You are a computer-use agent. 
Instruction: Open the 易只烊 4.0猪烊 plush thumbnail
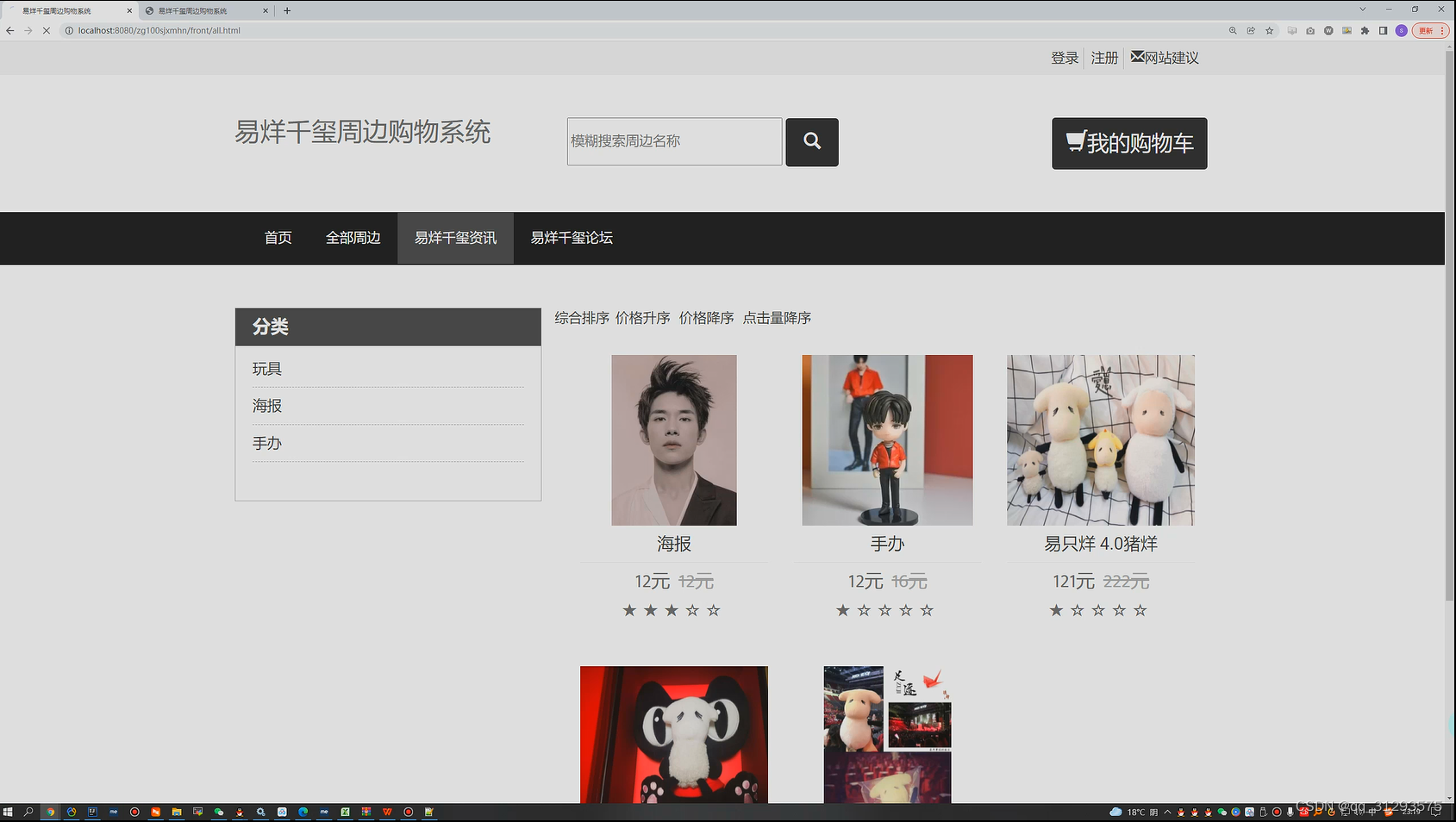tap(1101, 440)
